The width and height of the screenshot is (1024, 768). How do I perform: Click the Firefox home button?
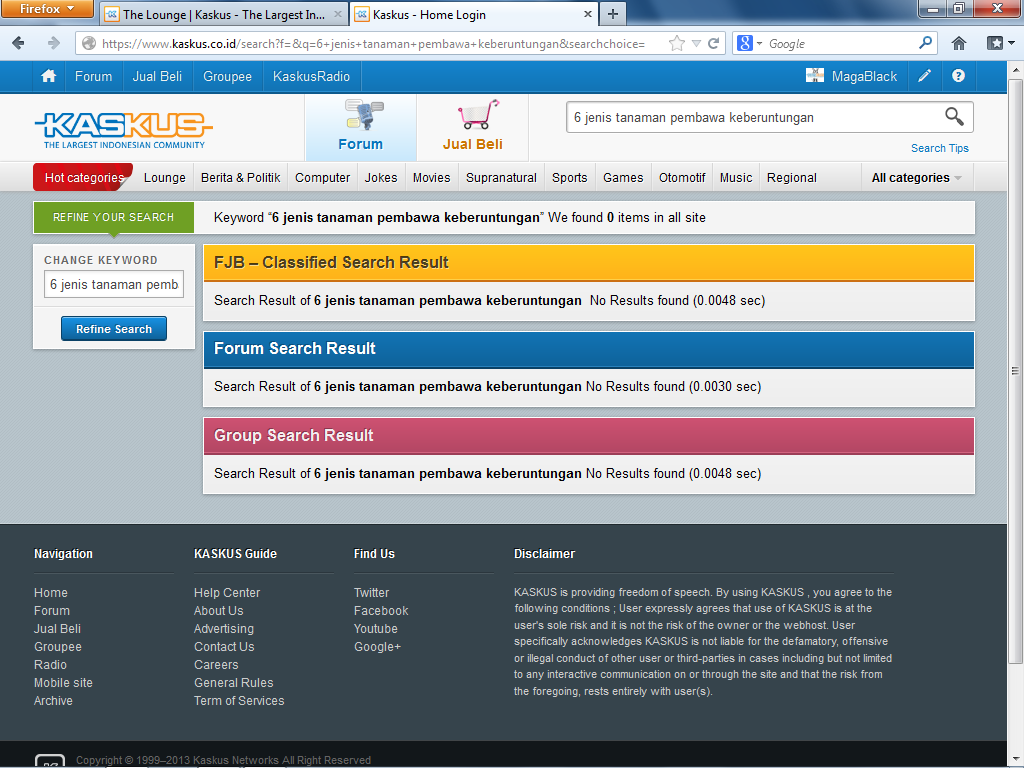point(959,43)
